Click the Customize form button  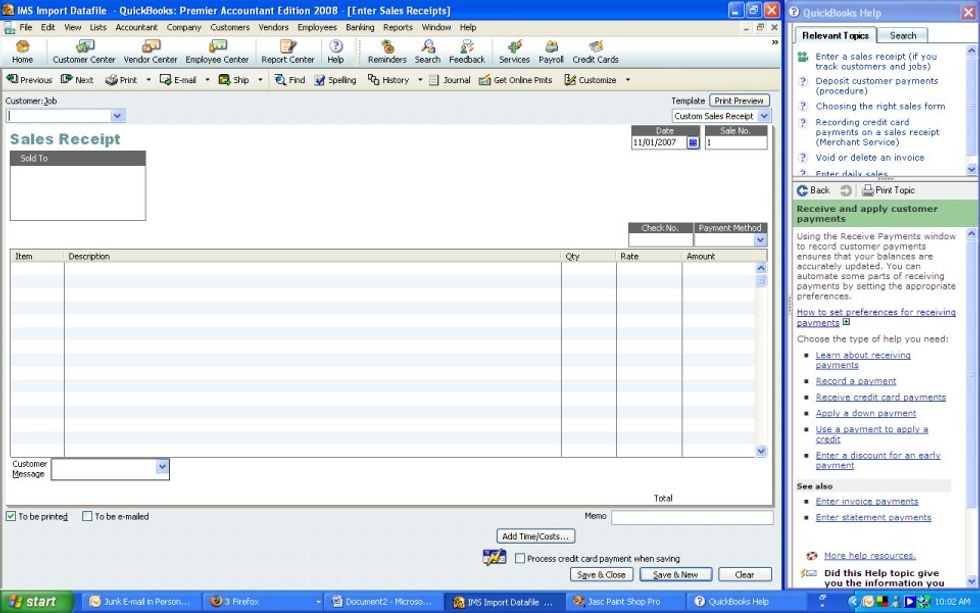[590, 80]
